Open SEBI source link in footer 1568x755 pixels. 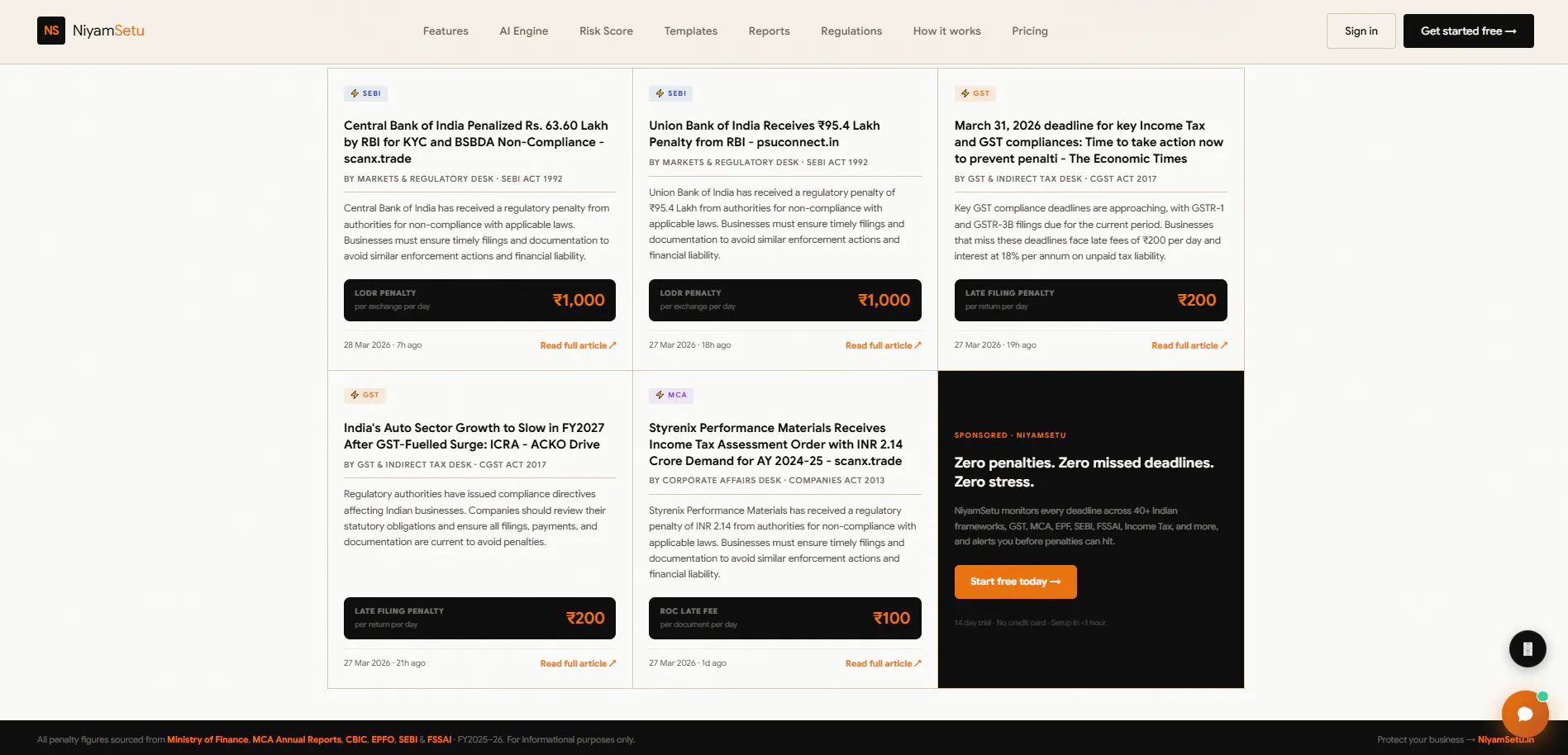407,740
